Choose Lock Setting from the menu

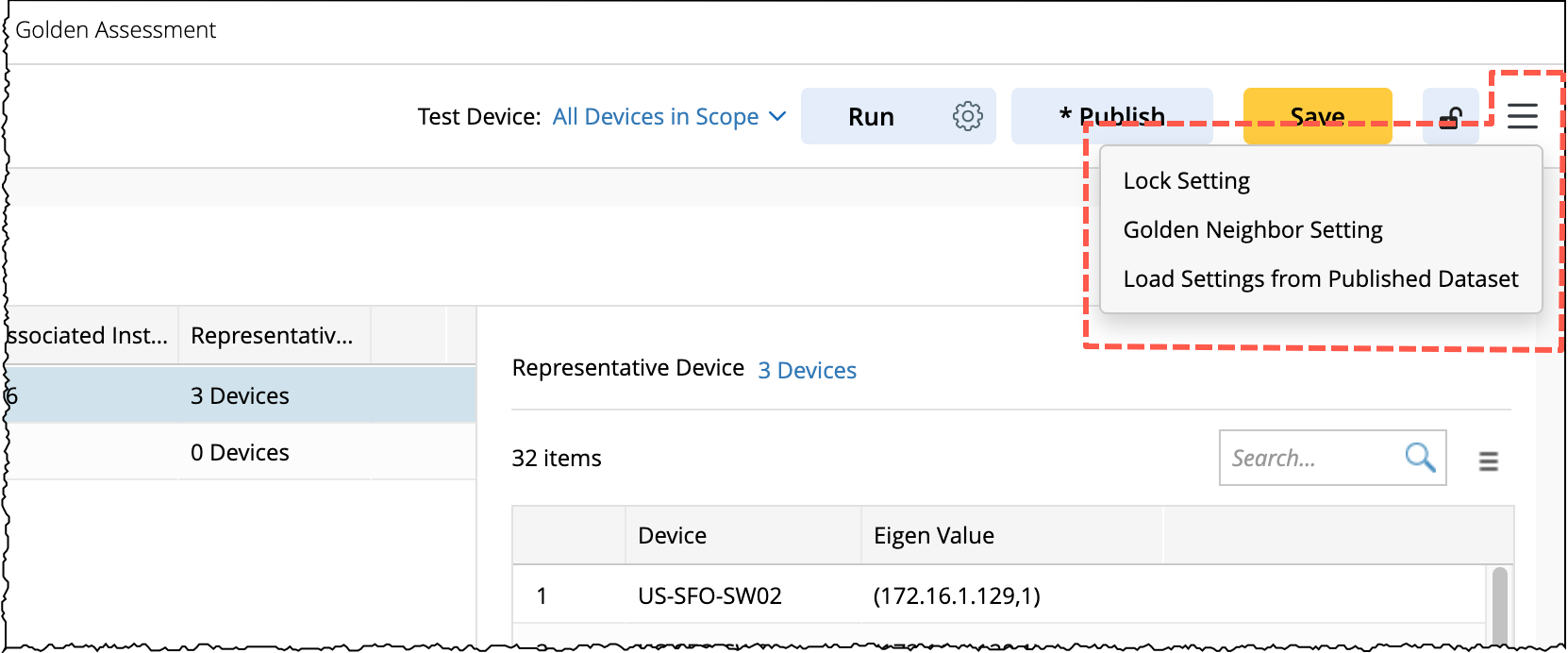tap(1186, 180)
